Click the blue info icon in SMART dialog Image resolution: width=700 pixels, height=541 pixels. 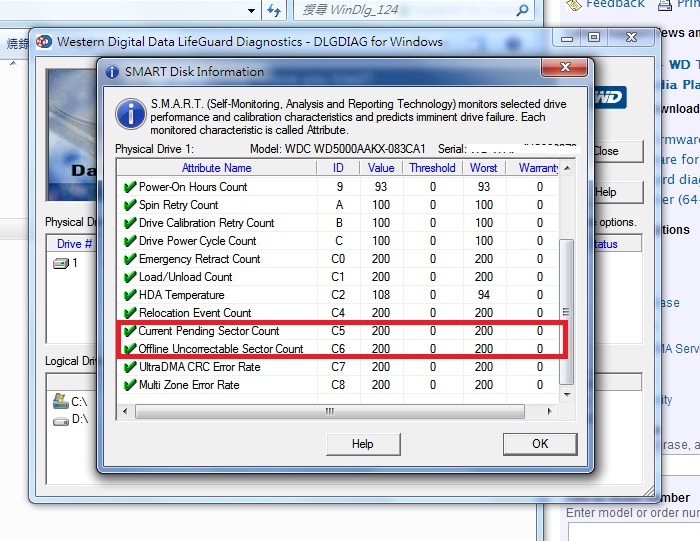pos(131,114)
